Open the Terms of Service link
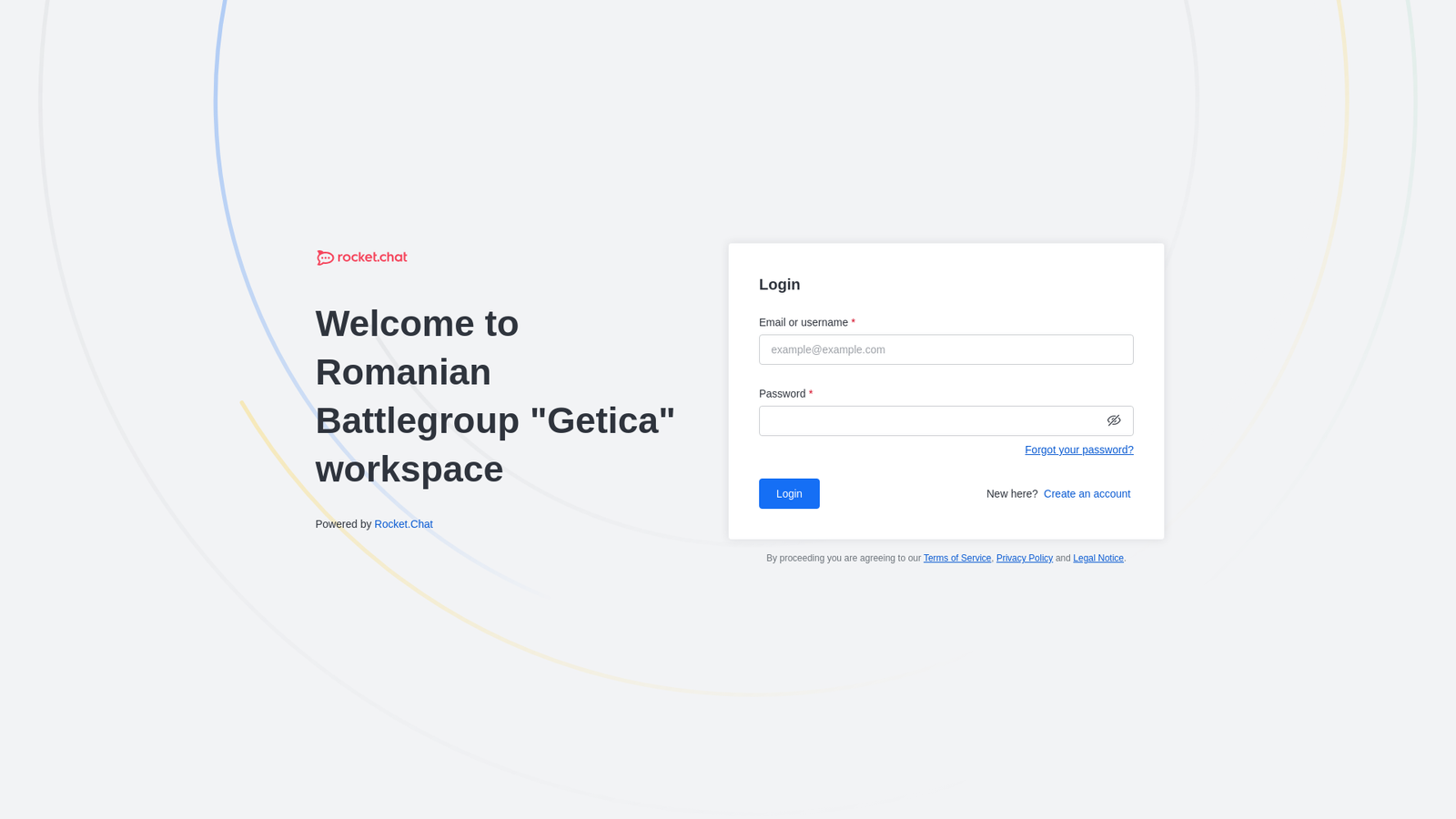The image size is (1456, 819). pyautogui.click(x=956, y=558)
